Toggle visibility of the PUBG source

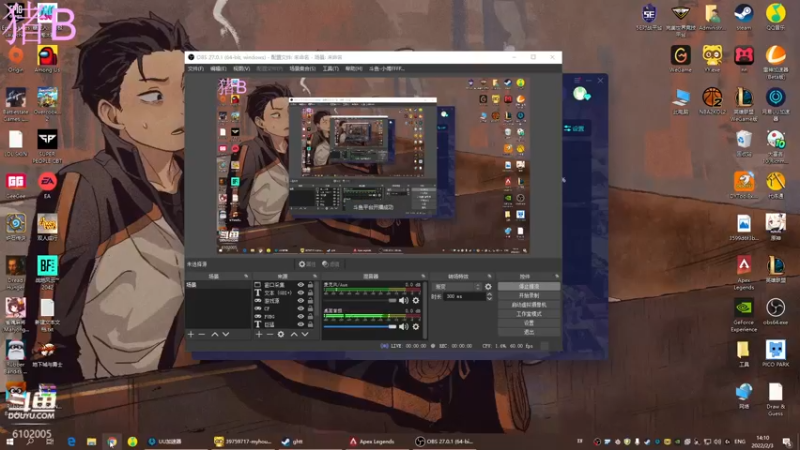(x=301, y=316)
